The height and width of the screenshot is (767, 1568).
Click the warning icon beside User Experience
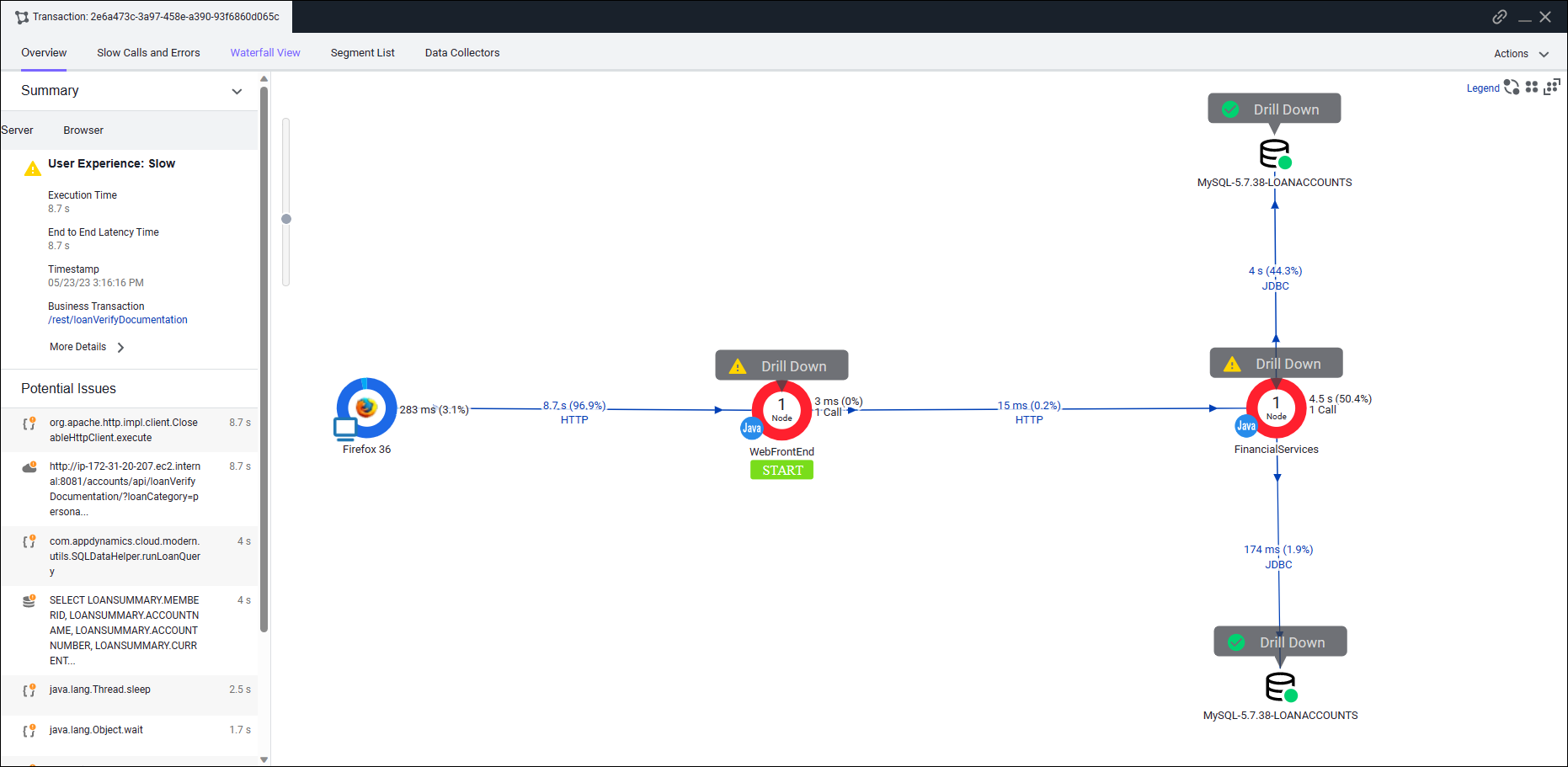pos(33,169)
